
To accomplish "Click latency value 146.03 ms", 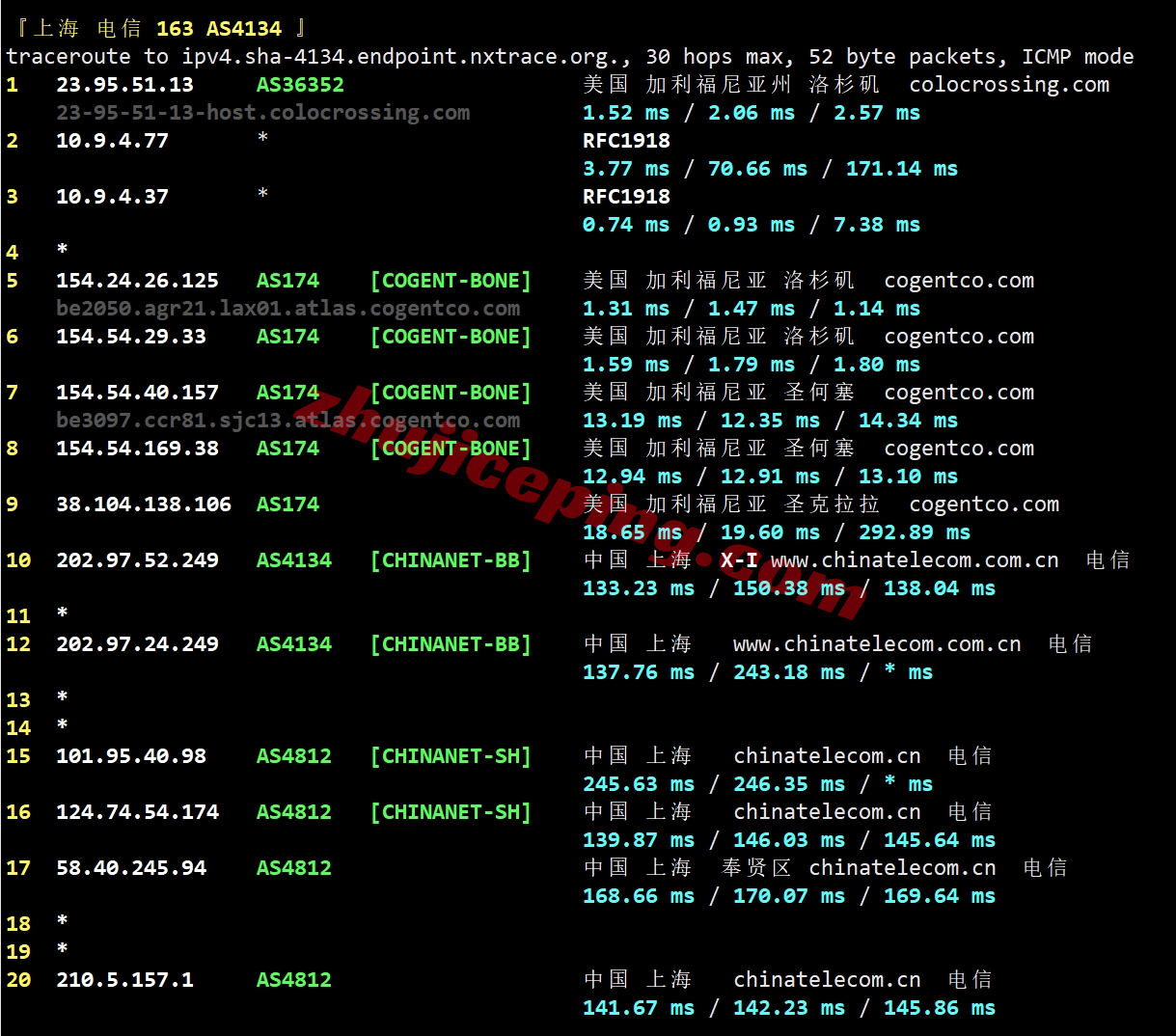I will coord(789,840).
